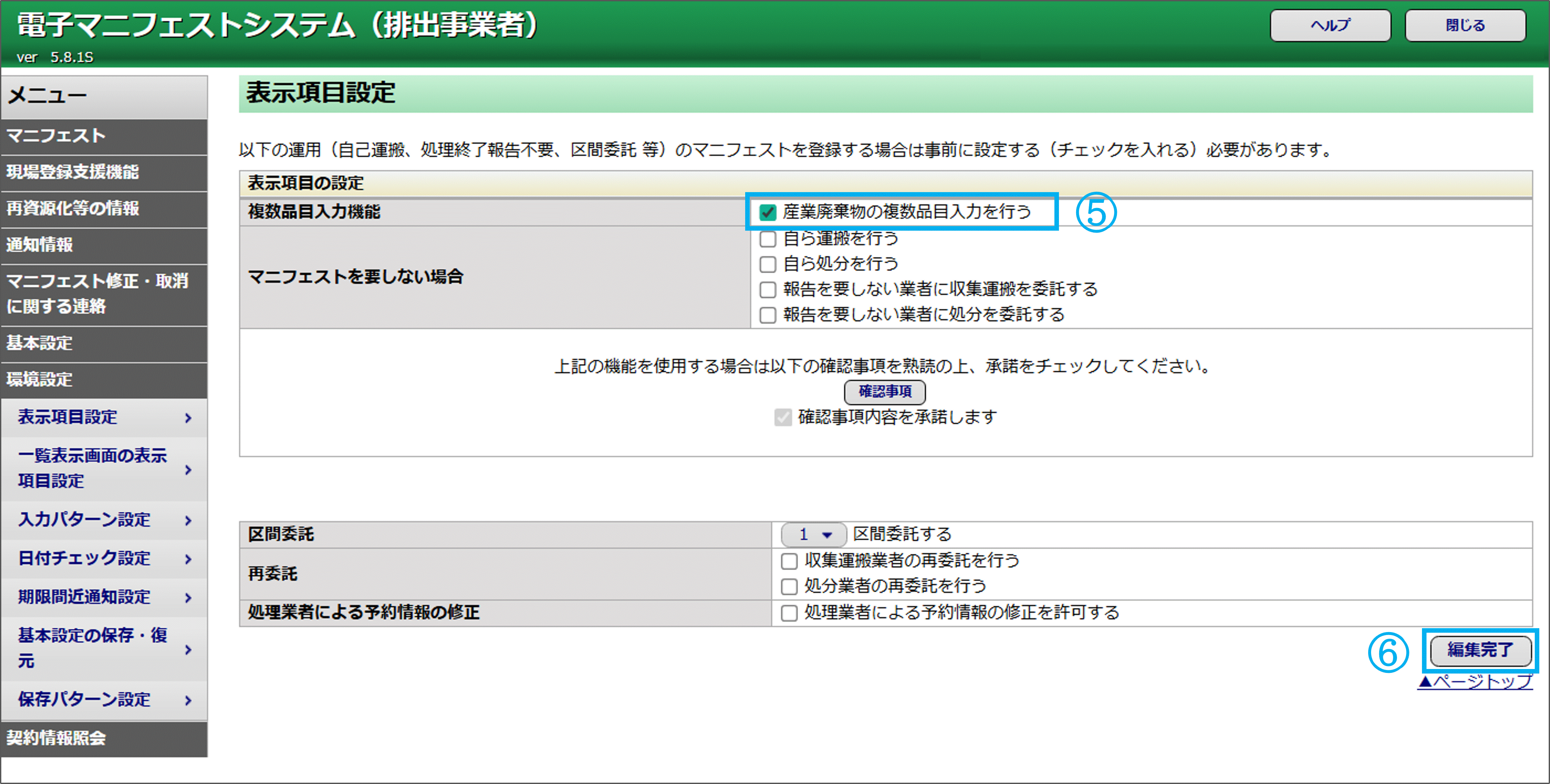Click chevron beside 日付チェック設定
Image resolution: width=1550 pixels, height=784 pixels.
(x=188, y=559)
